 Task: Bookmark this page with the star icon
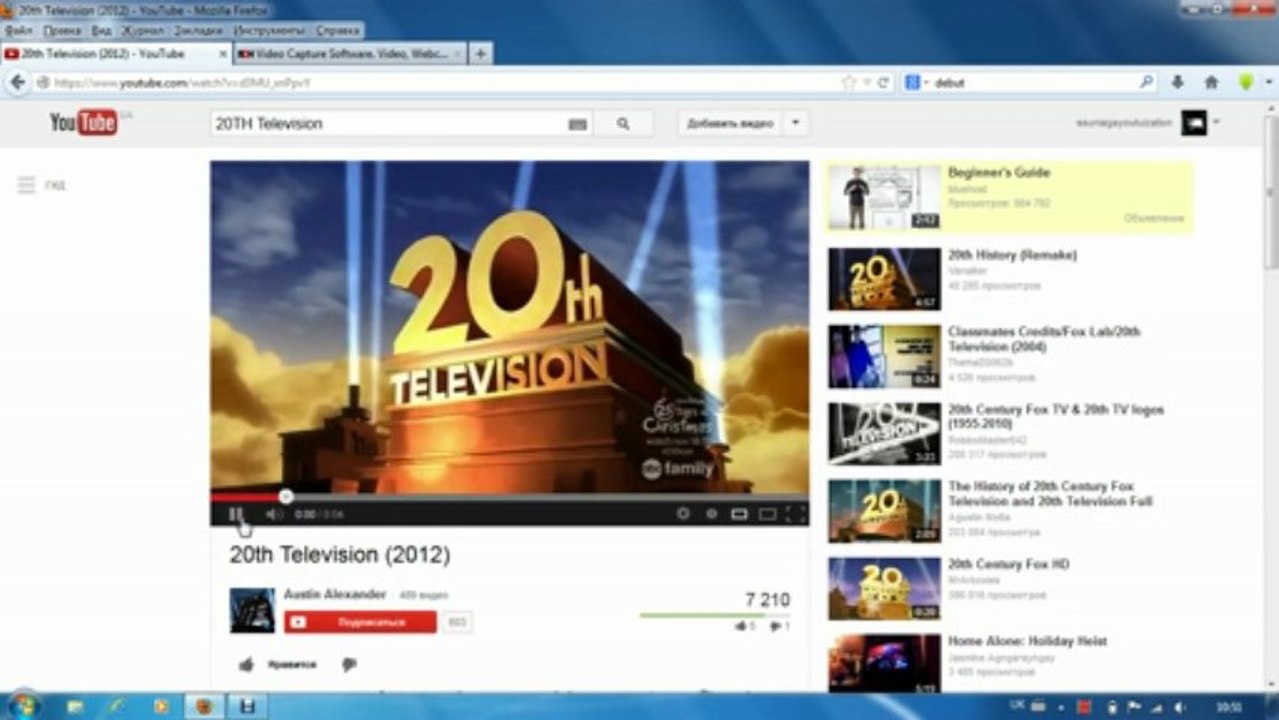pyautogui.click(x=849, y=83)
